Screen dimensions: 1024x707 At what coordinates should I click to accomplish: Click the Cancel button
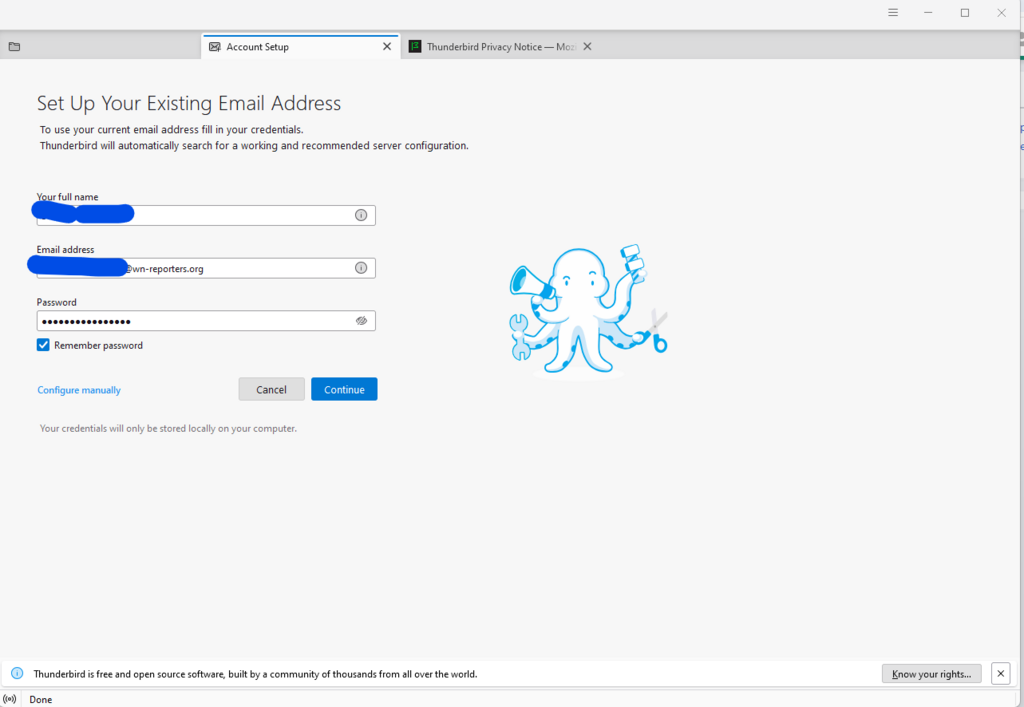tap(271, 389)
